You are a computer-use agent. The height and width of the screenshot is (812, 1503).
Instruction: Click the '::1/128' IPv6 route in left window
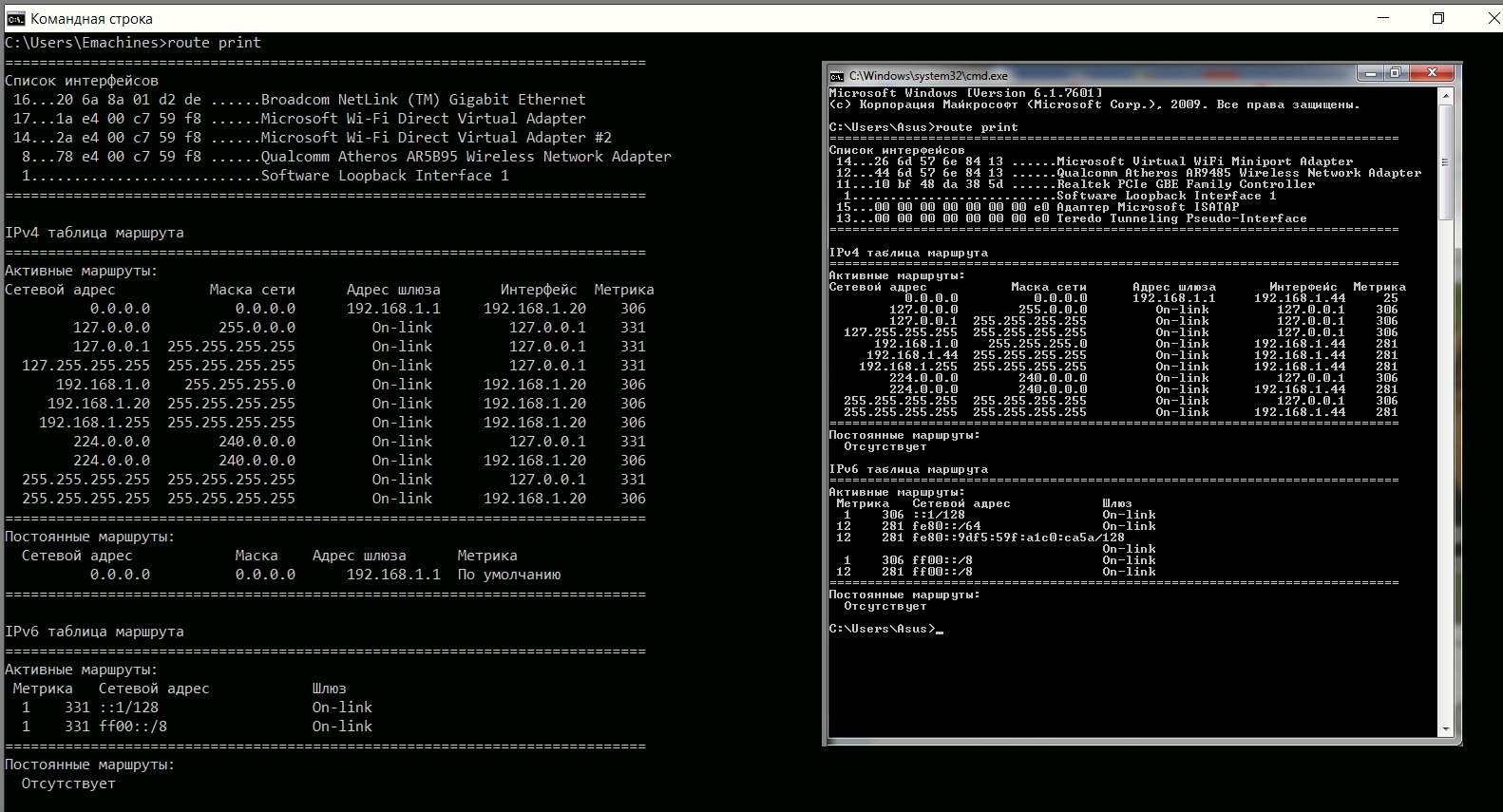128,708
